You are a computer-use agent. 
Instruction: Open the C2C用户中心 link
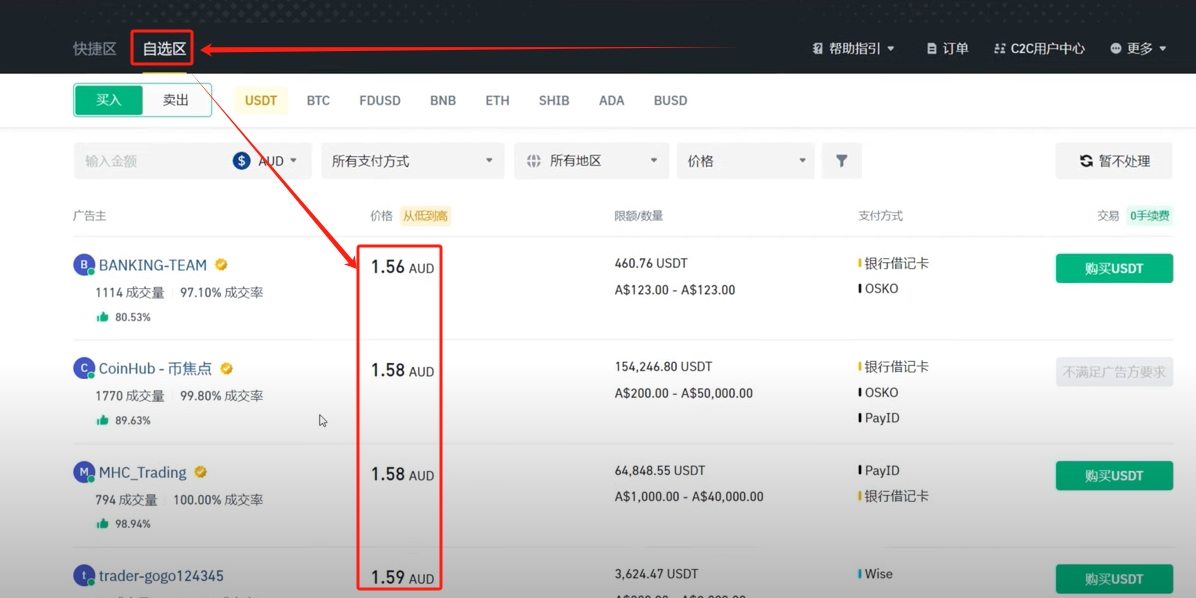point(1040,48)
